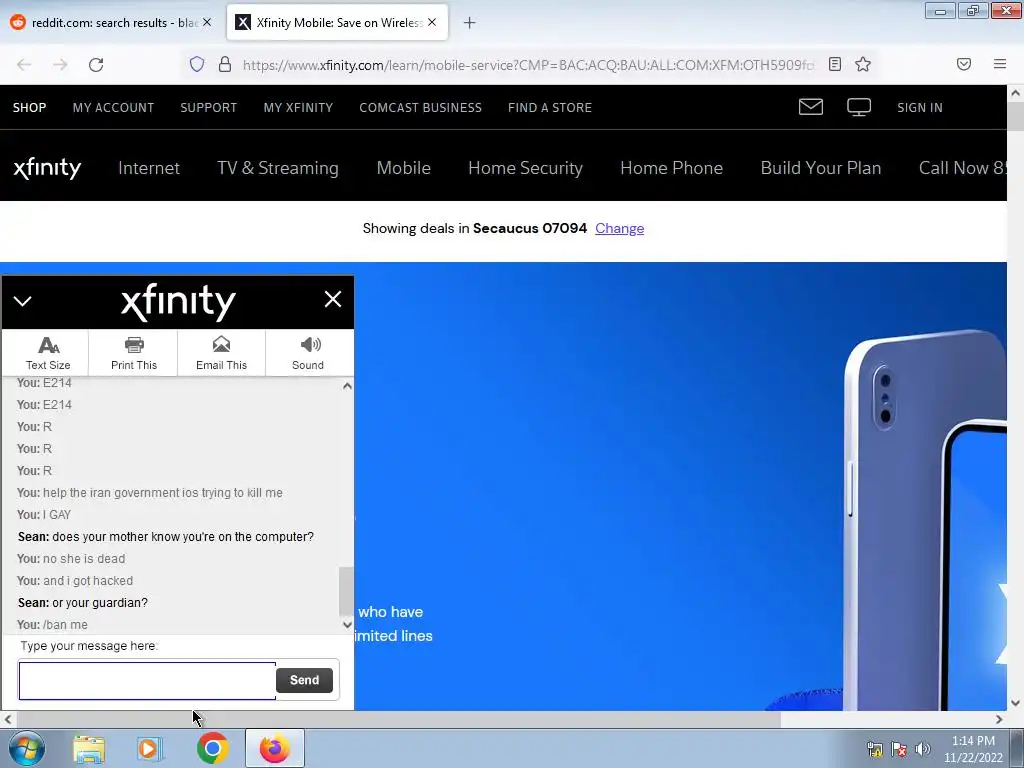This screenshot has height=768, width=1024.
Task: Open SUPPORT in top nav
Action: 208,108
